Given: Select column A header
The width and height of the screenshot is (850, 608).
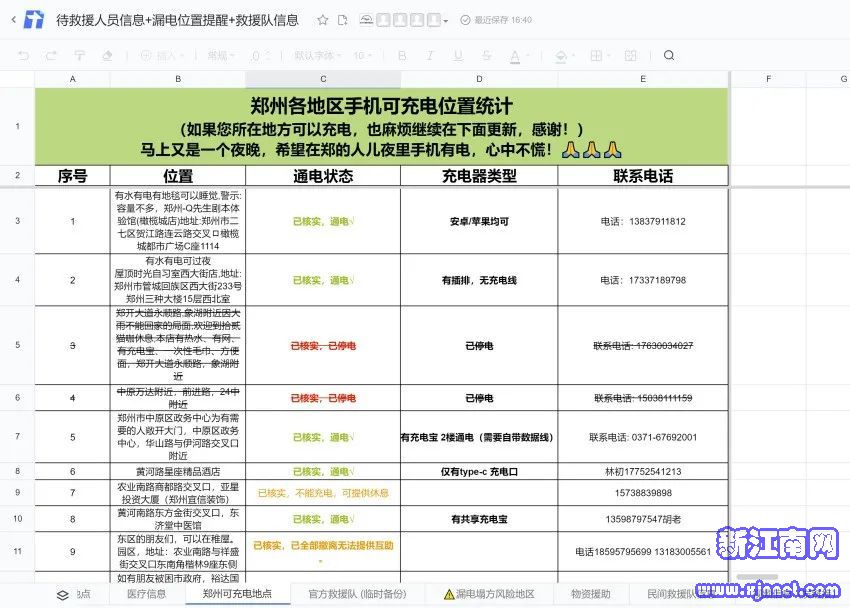Looking at the screenshot, I should click(x=73, y=79).
